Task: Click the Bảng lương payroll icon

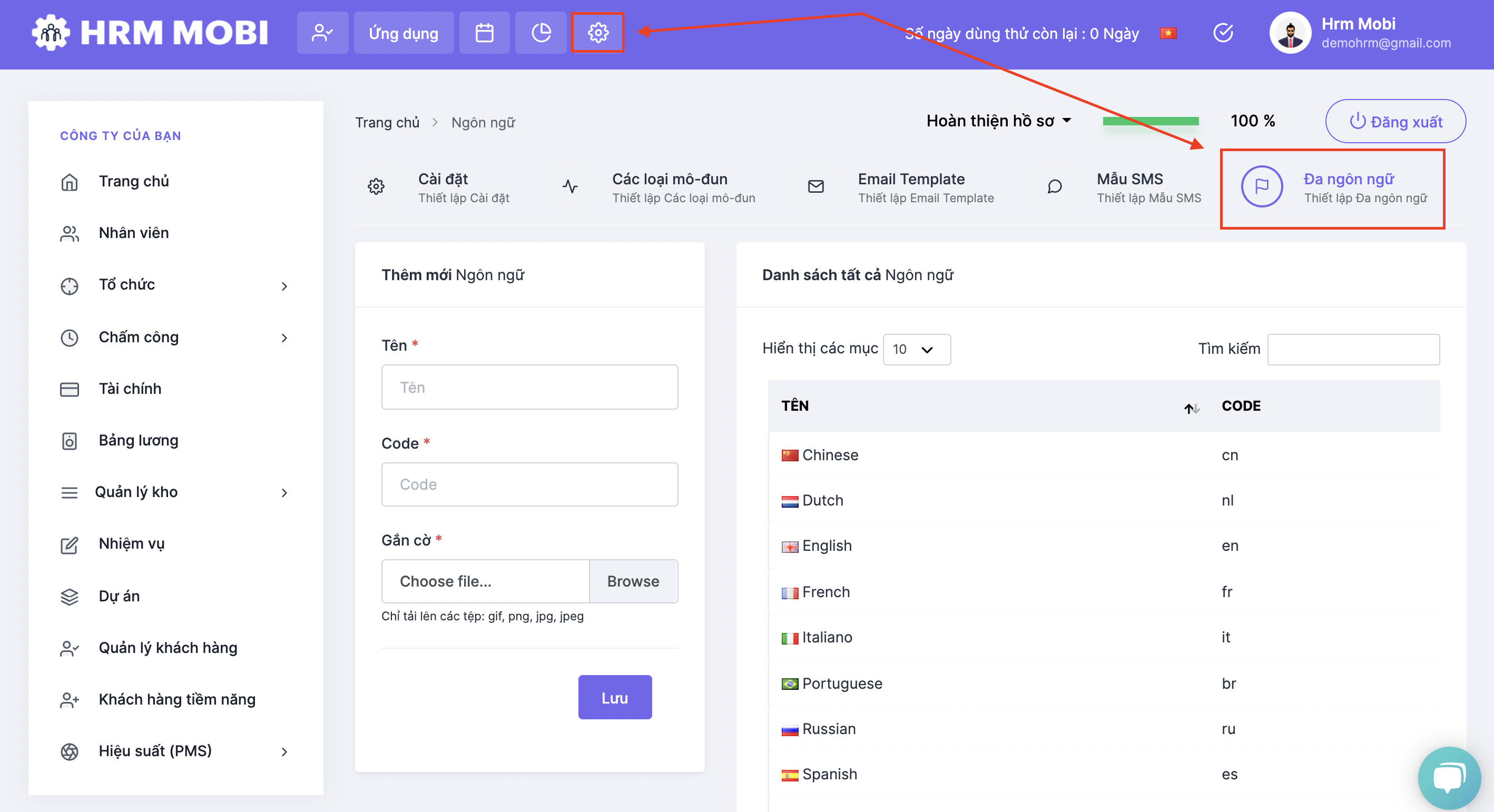Action: pyautogui.click(x=70, y=441)
